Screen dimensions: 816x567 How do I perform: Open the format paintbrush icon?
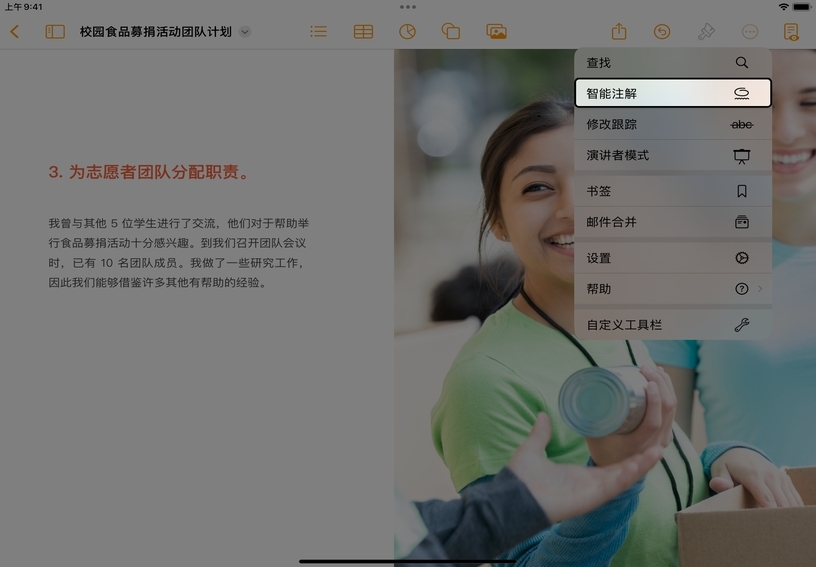(706, 32)
